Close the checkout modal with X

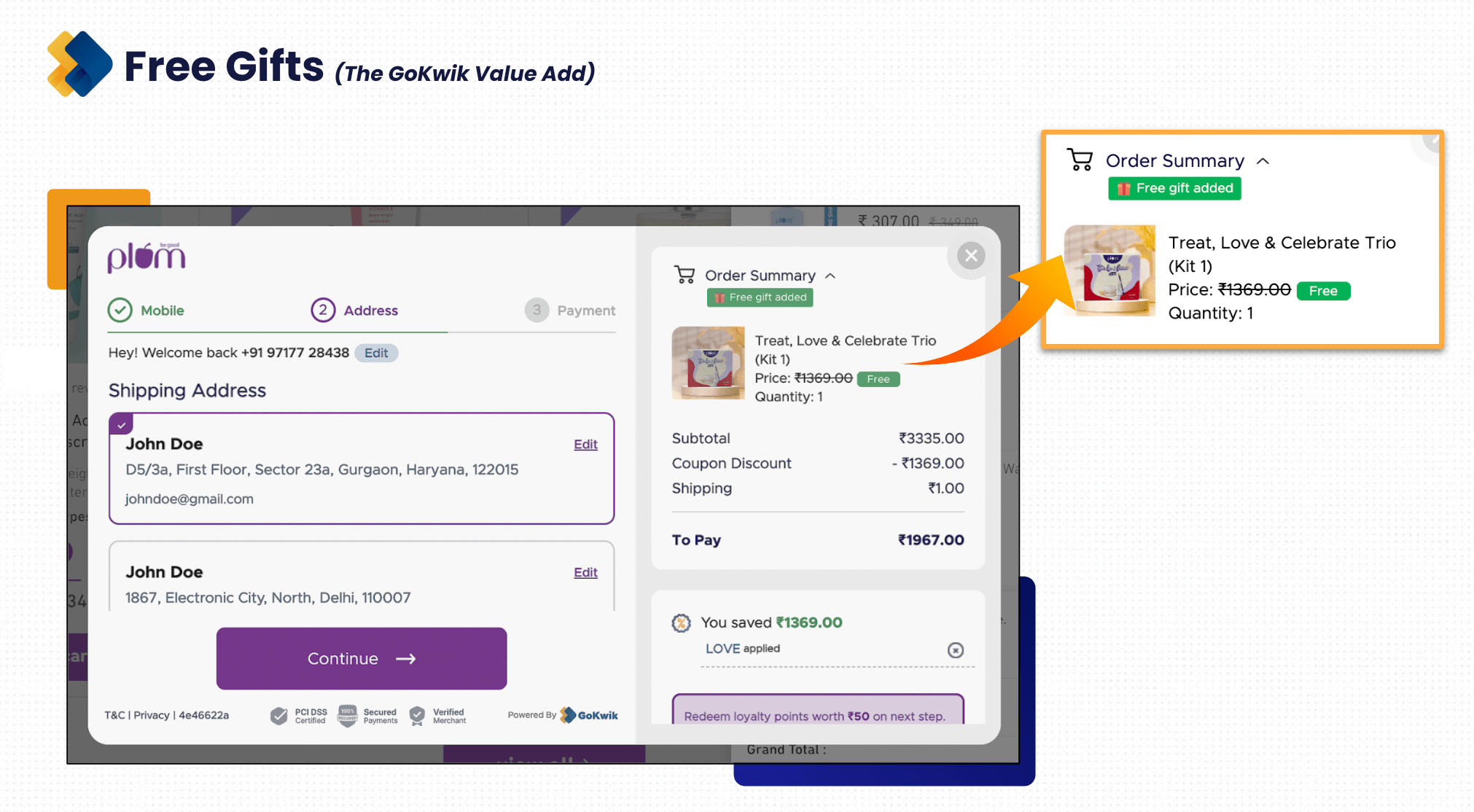point(971,256)
